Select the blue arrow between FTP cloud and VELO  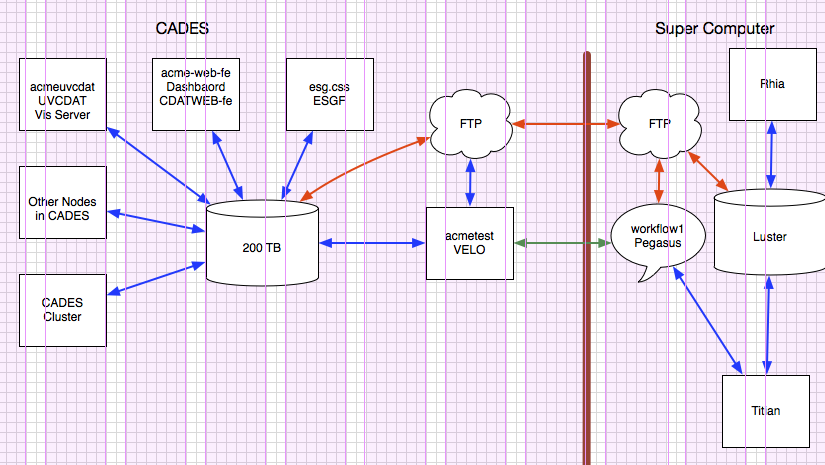pyautogui.click(x=470, y=183)
